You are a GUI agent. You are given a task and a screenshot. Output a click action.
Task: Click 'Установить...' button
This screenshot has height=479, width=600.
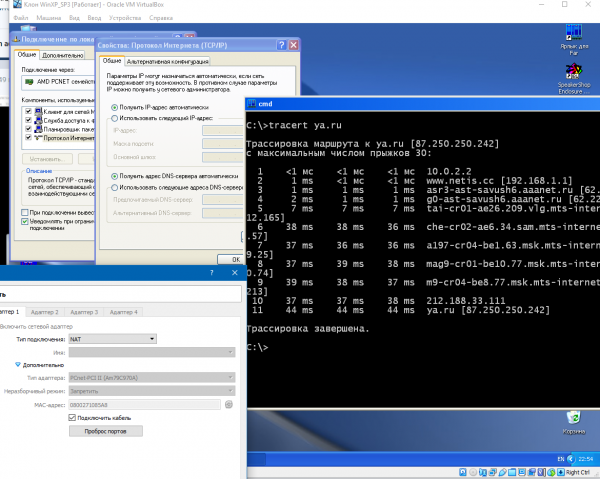(x=45, y=159)
